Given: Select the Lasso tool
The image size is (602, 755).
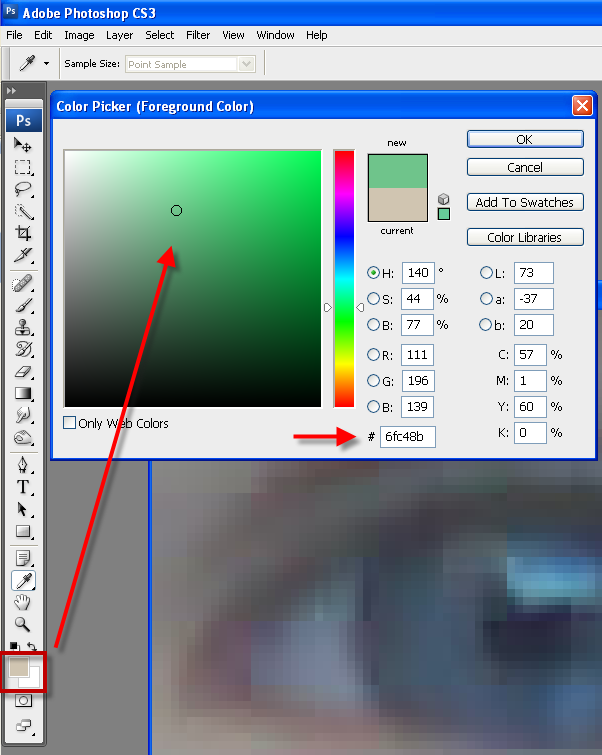Looking at the screenshot, I should pos(23,189).
